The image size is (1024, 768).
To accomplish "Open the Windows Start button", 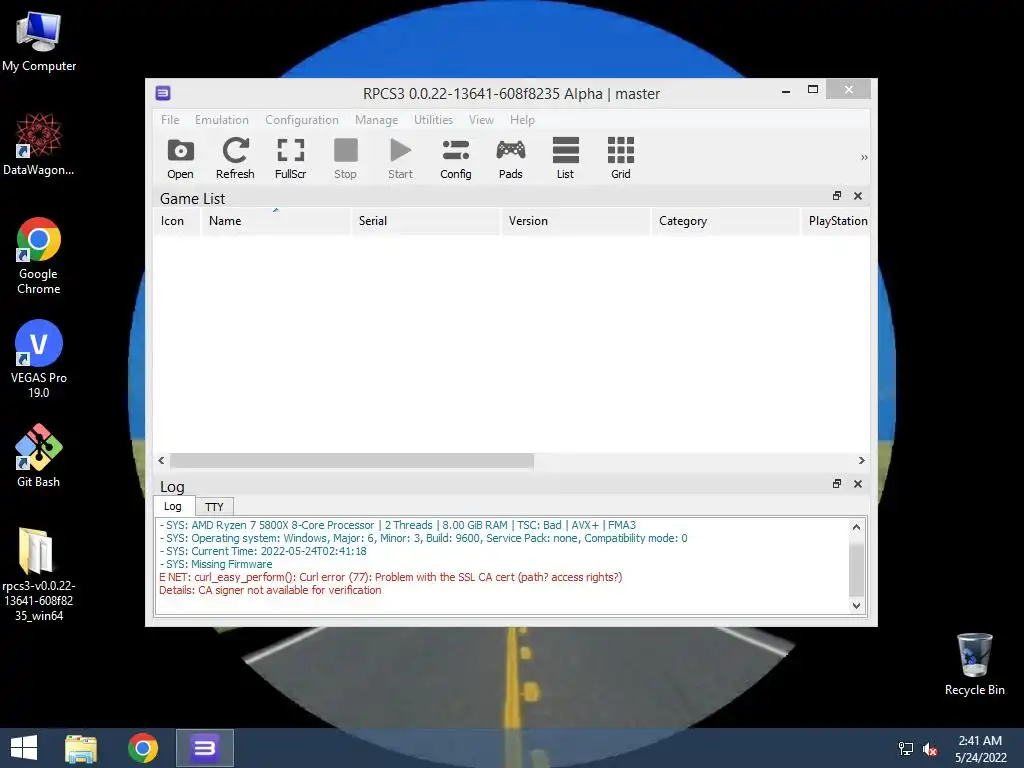I will click(x=24, y=748).
